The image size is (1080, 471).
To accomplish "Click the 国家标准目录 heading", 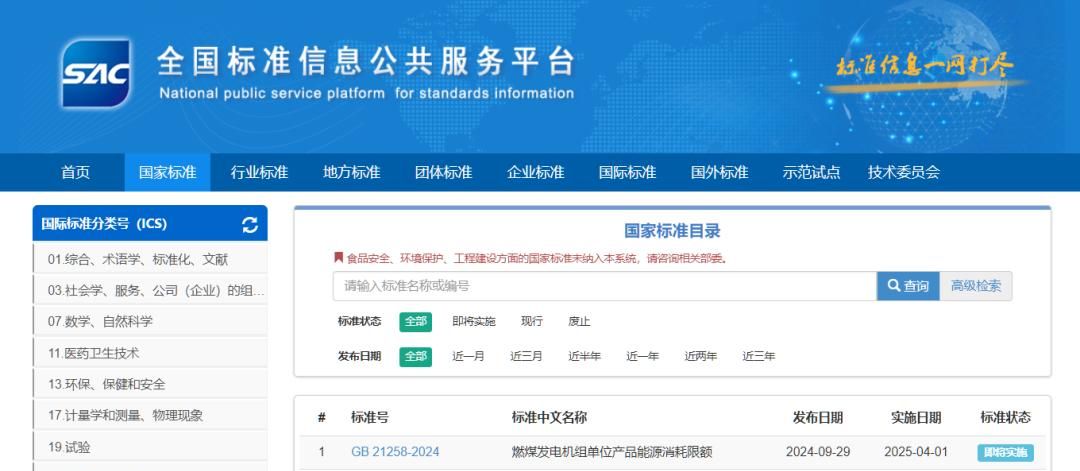I will 672,231.
